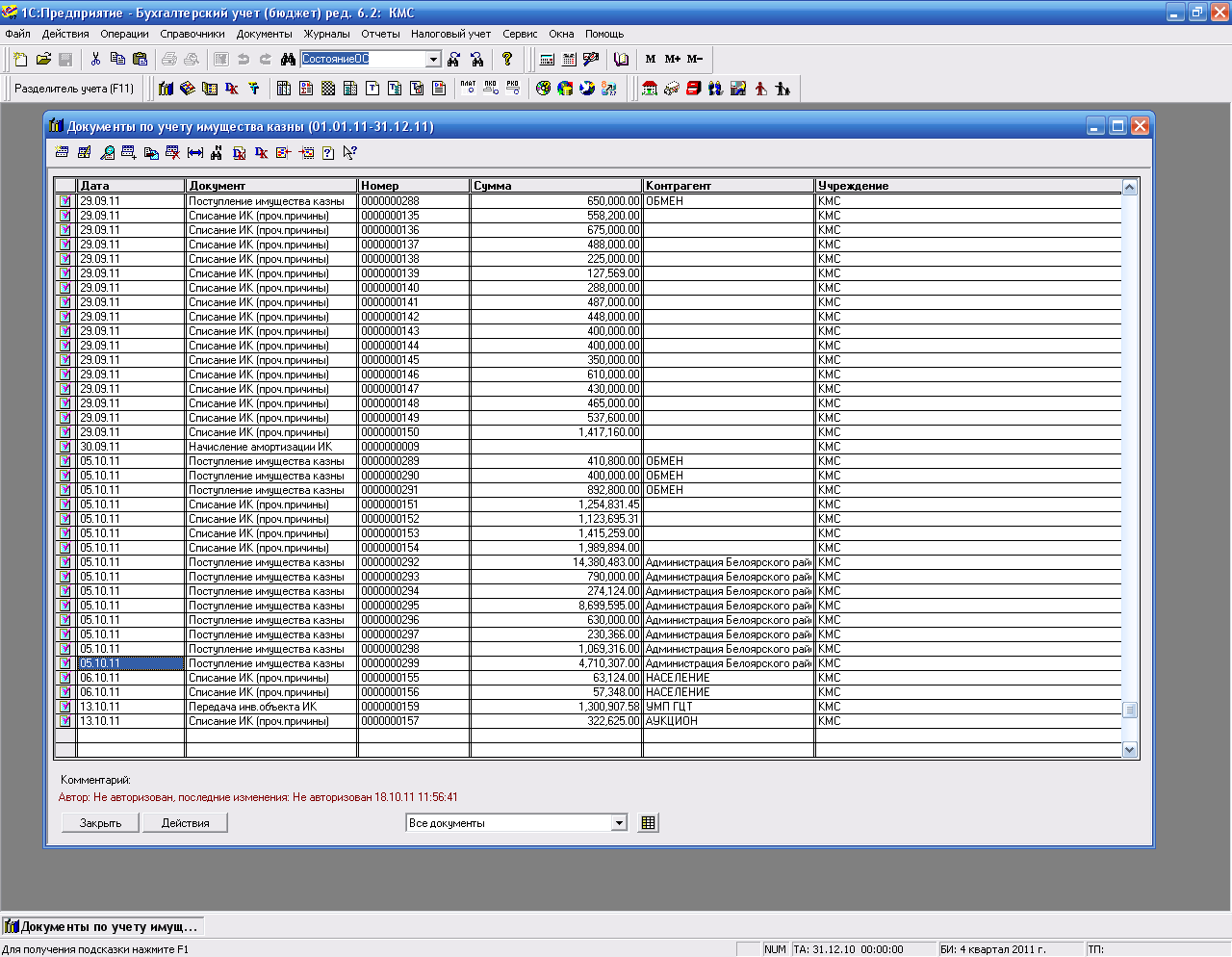Screen dimensions: 1232x957
Task: Click the АУКЦИОН counterparty cell
Action: (729, 721)
